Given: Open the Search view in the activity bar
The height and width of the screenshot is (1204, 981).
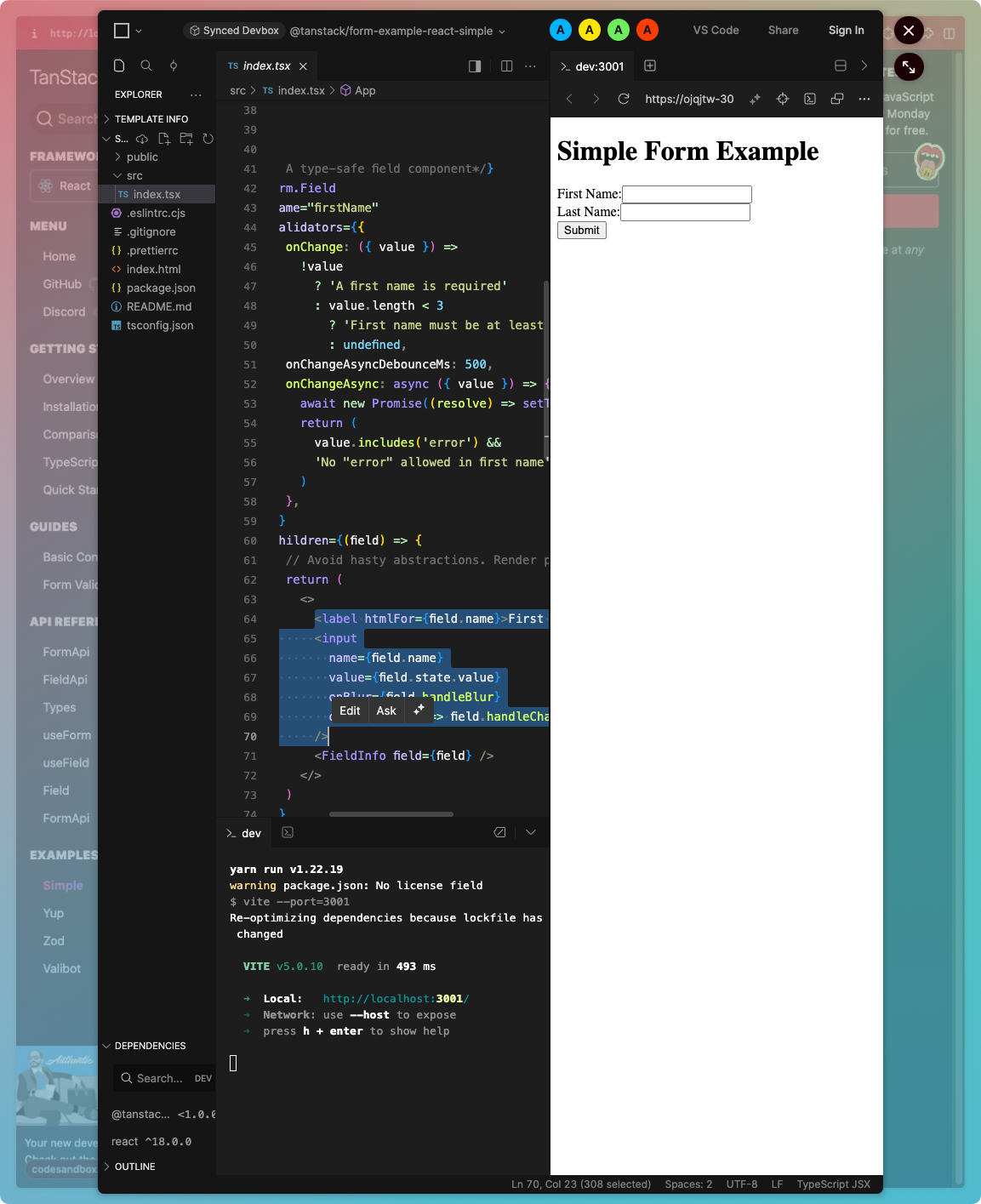Looking at the screenshot, I should (146, 66).
